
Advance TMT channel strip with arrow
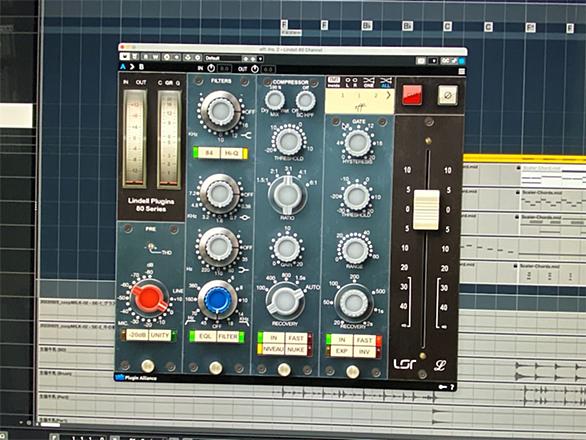pyautogui.click(x=388, y=95)
